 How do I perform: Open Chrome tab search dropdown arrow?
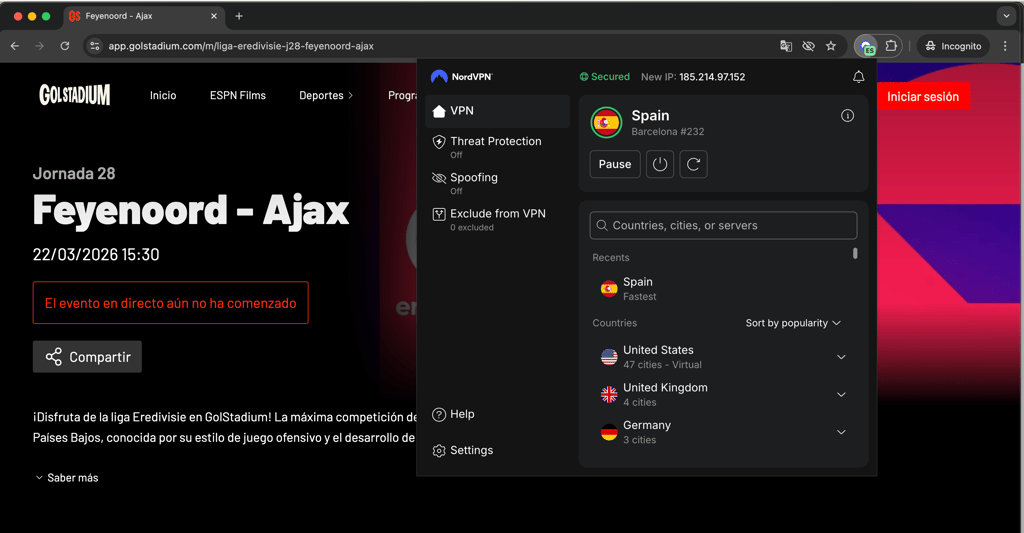click(1006, 16)
